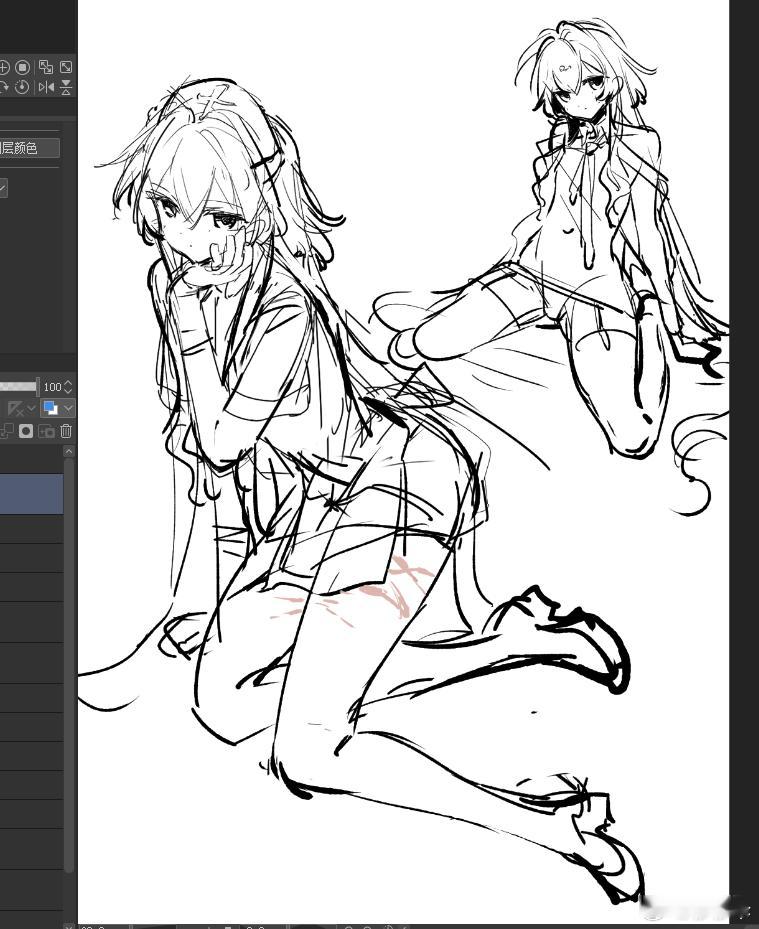Select the highlighted blue layer row
759x929 pixels.
(31, 494)
